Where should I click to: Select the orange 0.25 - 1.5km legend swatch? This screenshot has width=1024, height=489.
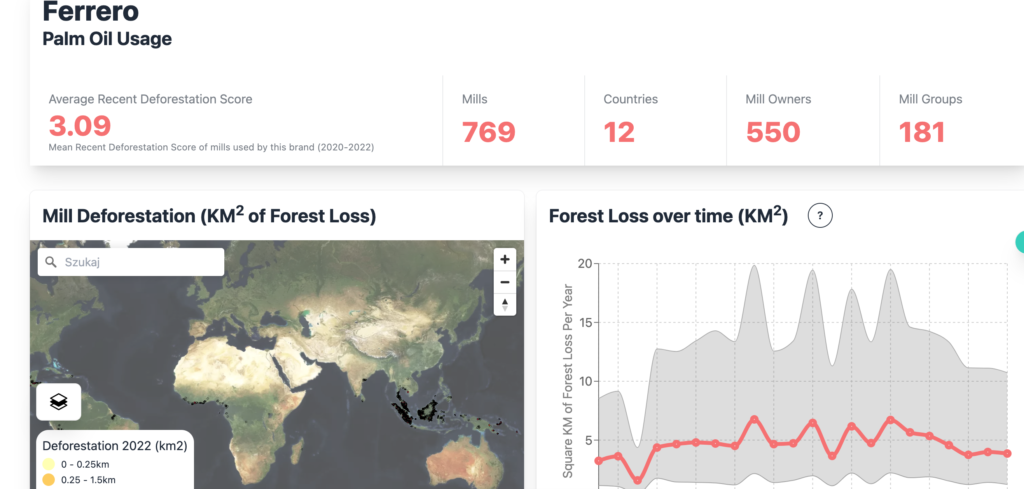(x=48, y=480)
